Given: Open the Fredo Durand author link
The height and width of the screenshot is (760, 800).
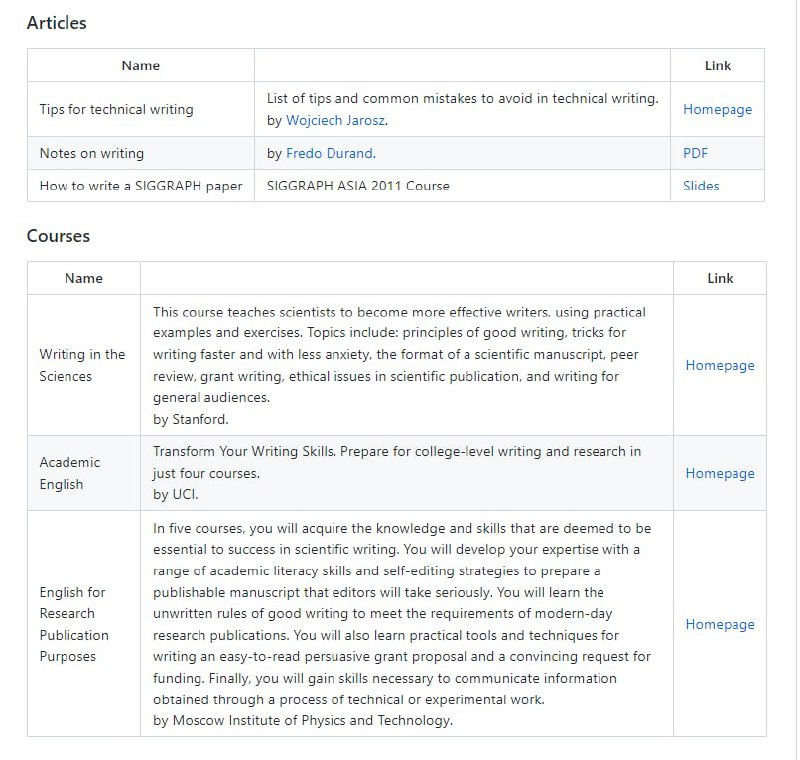Looking at the screenshot, I should 330,154.
